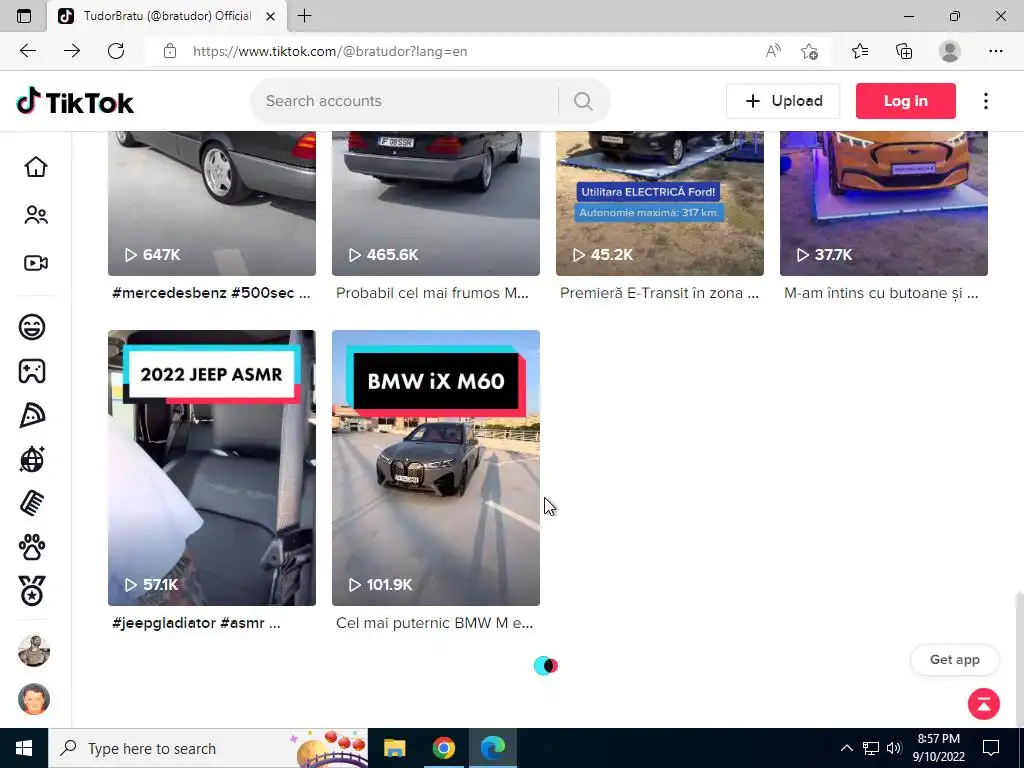
Task: Open File Explorer from the taskbar
Action: point(394,748)
